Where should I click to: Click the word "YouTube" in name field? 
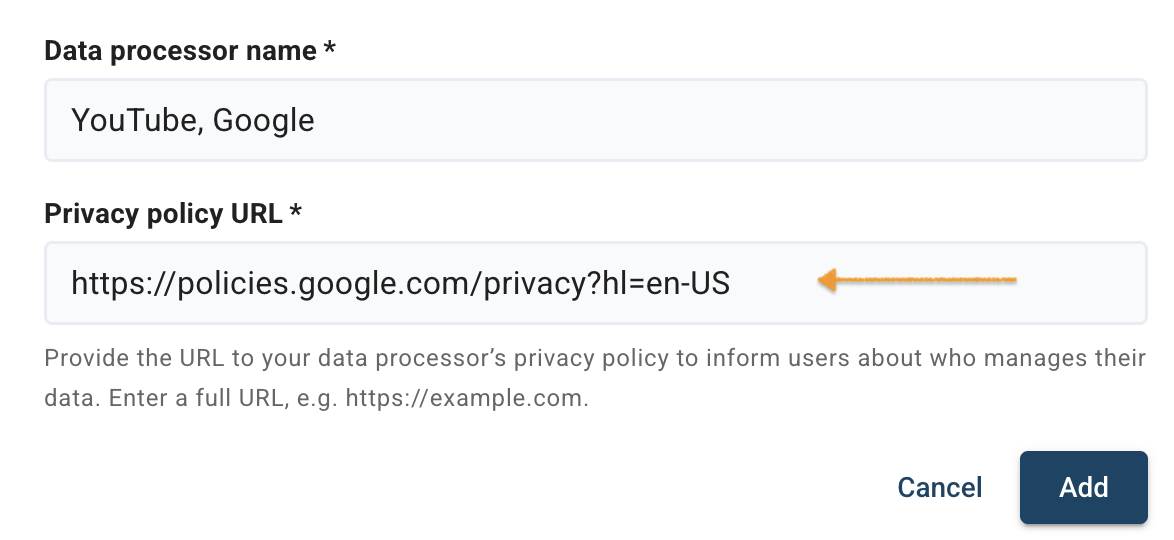point(134,121)
